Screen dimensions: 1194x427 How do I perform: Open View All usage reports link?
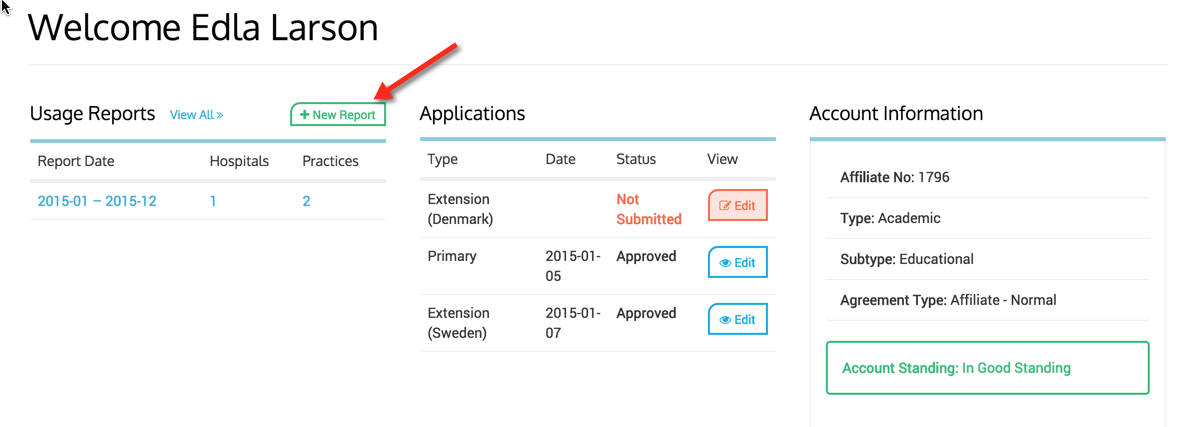pos(196,115)
